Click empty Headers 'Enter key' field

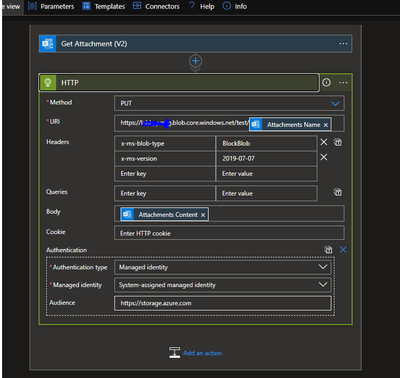[165, 174]
